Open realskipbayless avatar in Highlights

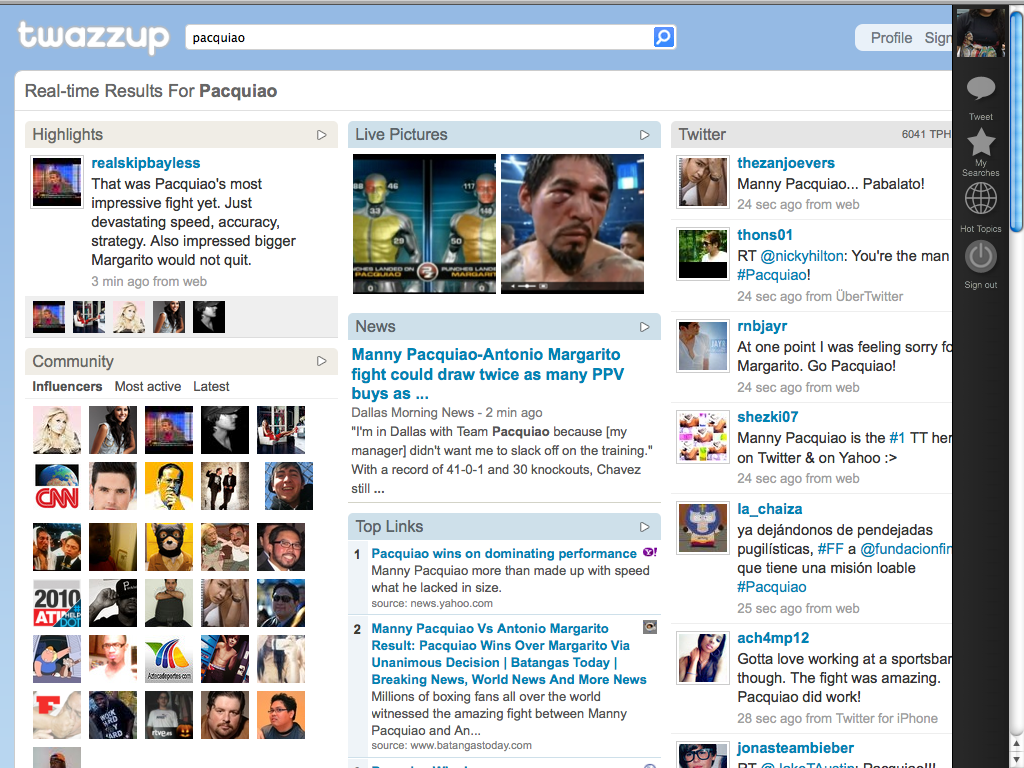point(57,182)
